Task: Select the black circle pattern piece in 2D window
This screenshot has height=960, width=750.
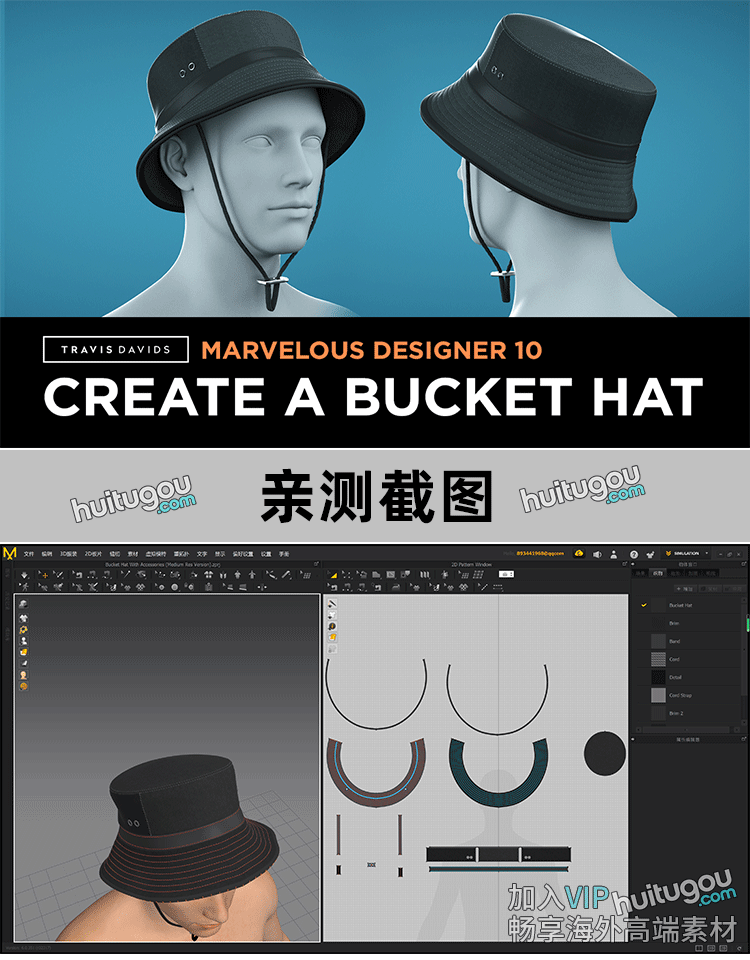Action: point(605,753)
